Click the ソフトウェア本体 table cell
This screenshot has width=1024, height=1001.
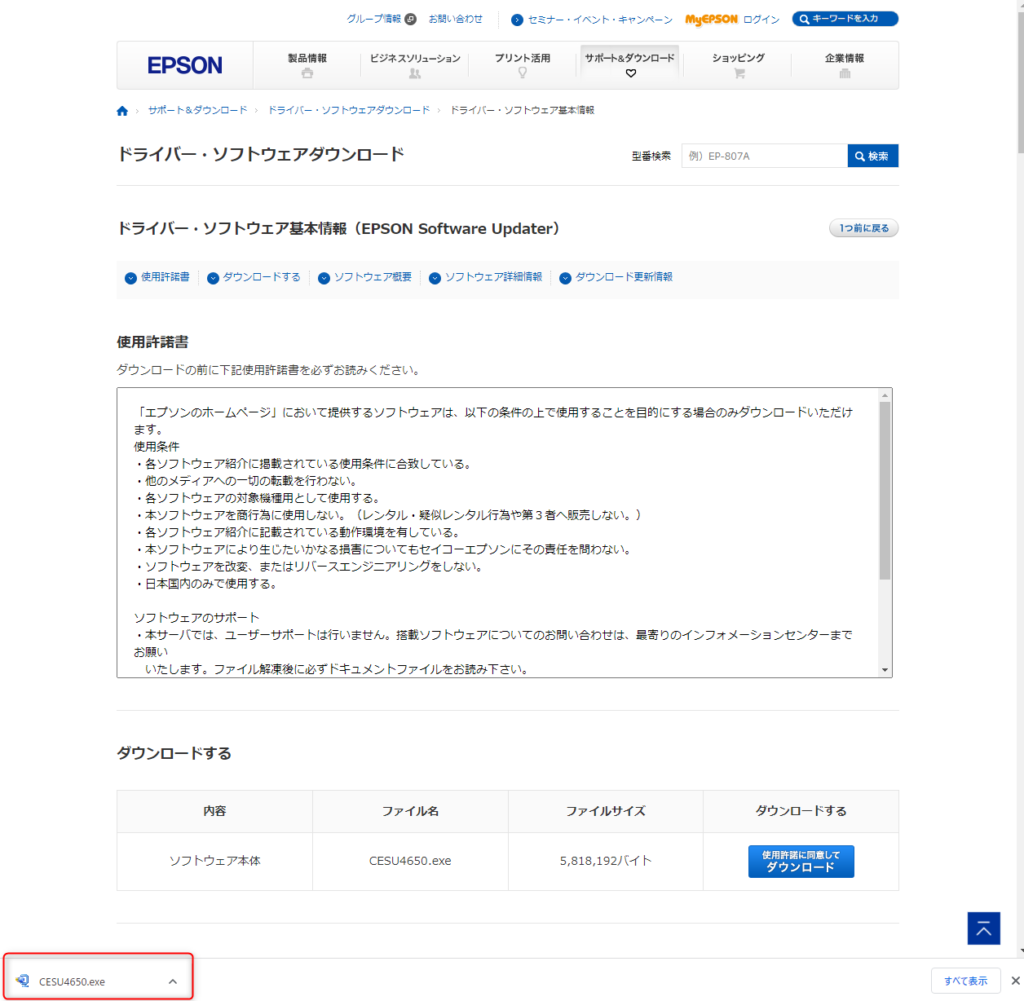(214, 861)
